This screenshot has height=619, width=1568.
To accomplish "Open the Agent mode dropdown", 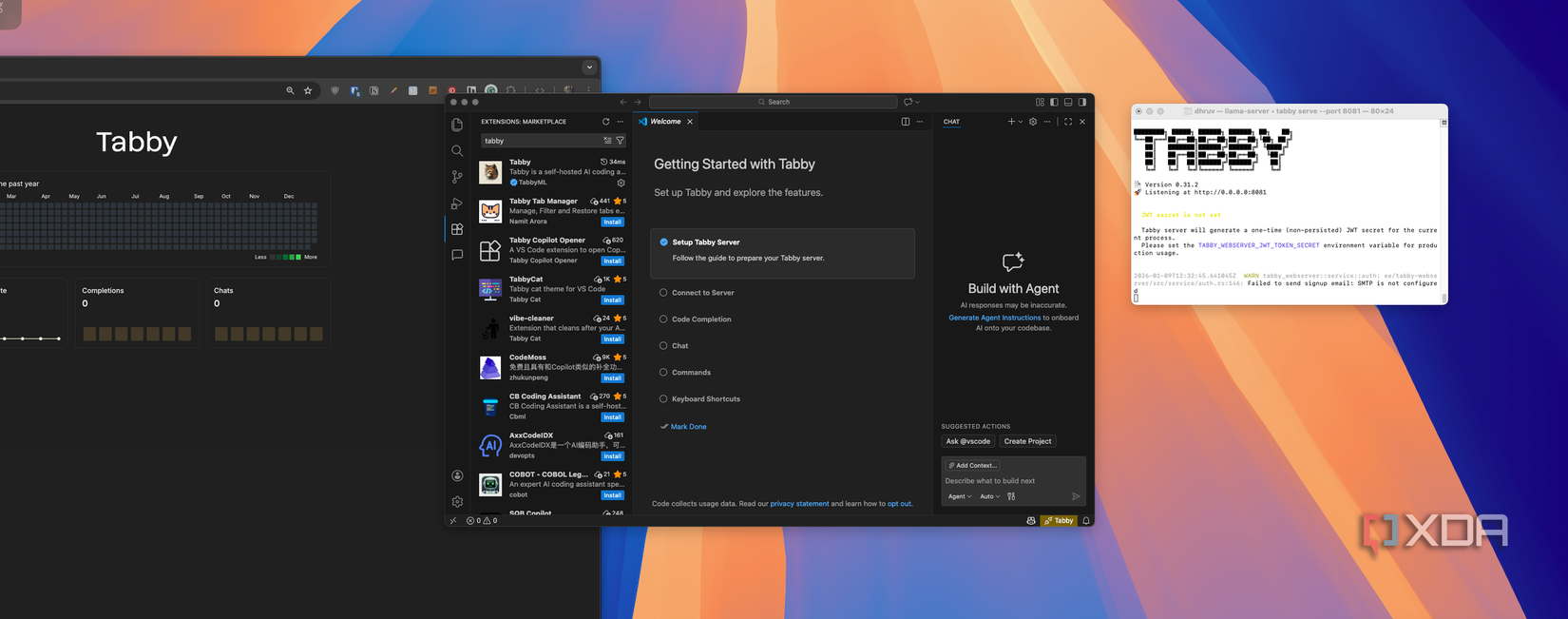I will (959, 496).
